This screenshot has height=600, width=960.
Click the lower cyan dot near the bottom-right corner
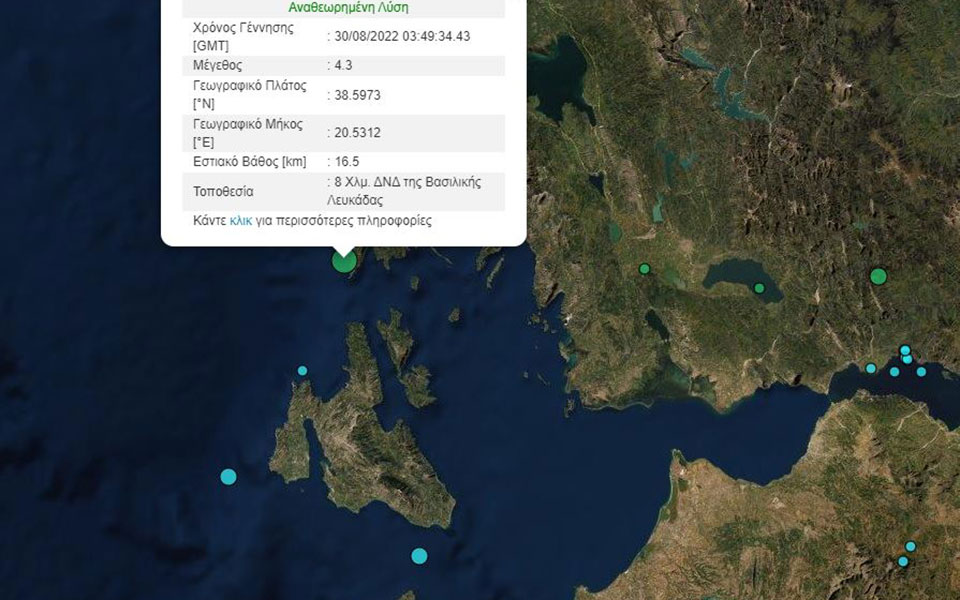click(904, 561)
